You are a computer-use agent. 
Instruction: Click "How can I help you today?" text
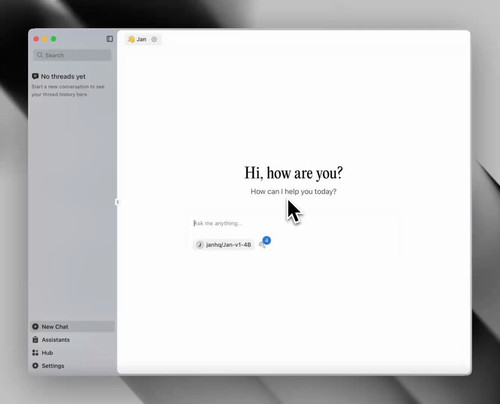(293, 192)
